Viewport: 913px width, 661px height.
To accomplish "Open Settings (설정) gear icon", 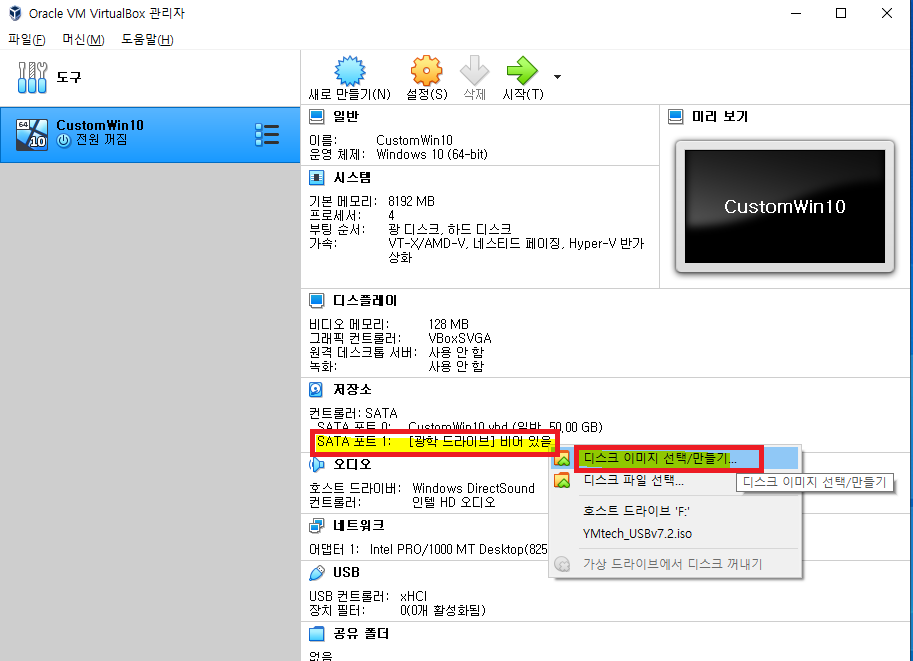I will 426,71.
